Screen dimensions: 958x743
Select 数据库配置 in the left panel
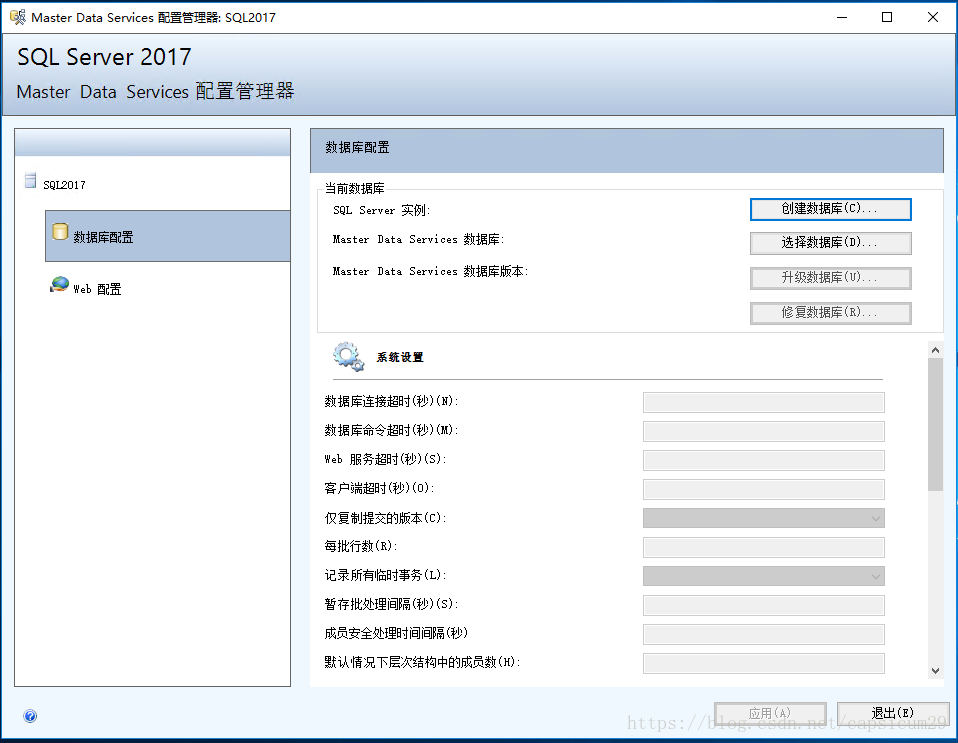tap(167, 236)
